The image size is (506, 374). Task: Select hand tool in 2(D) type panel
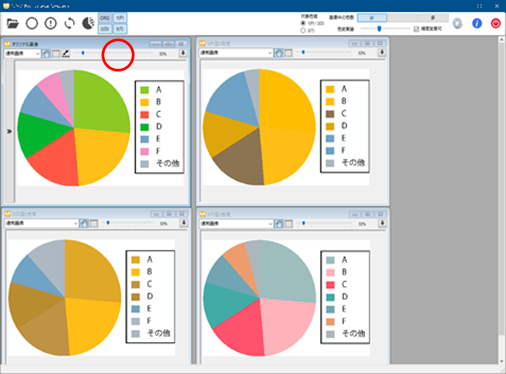[84, 223]
